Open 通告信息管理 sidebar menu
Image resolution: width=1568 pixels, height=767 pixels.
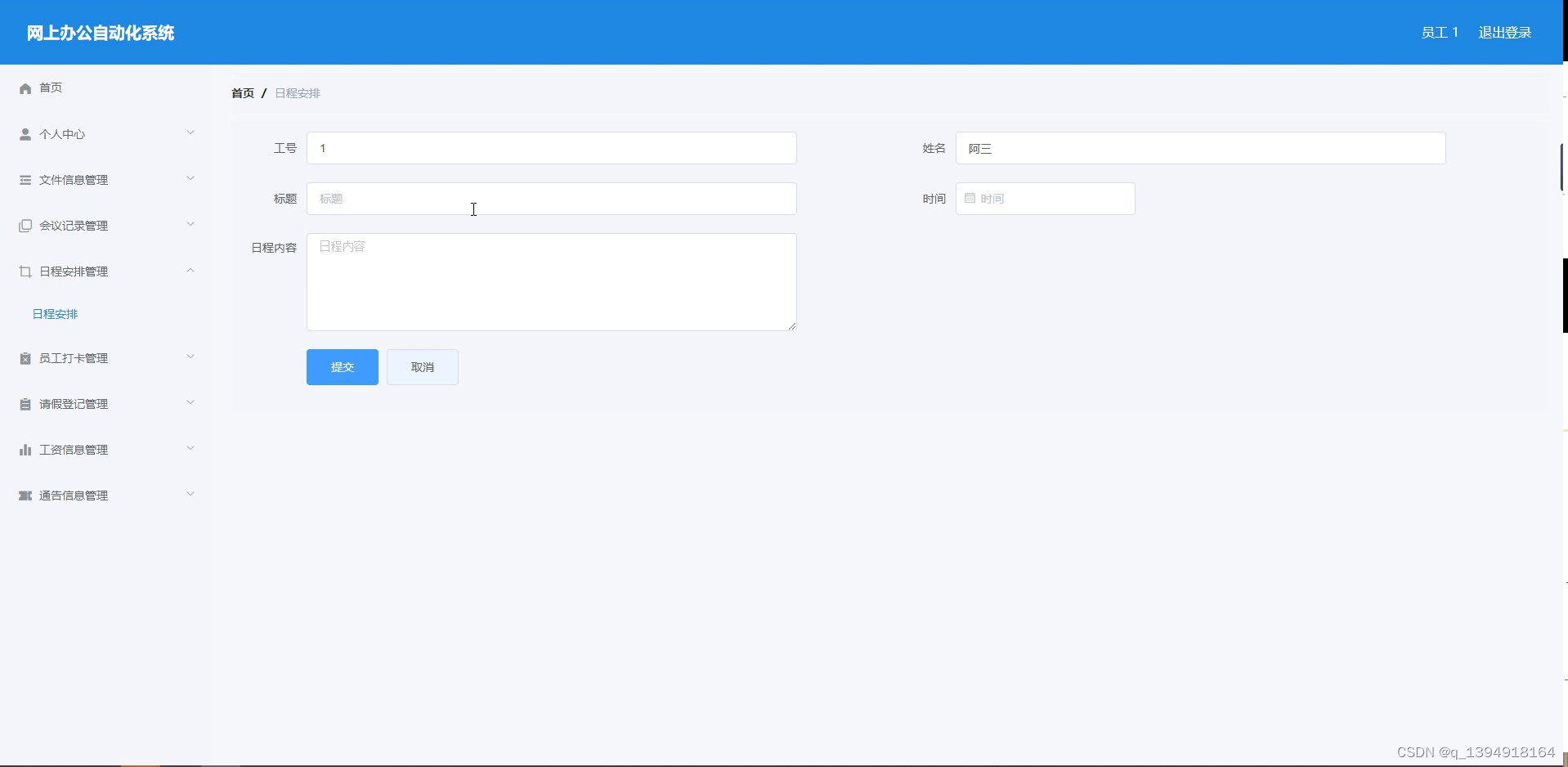(106, 496)
